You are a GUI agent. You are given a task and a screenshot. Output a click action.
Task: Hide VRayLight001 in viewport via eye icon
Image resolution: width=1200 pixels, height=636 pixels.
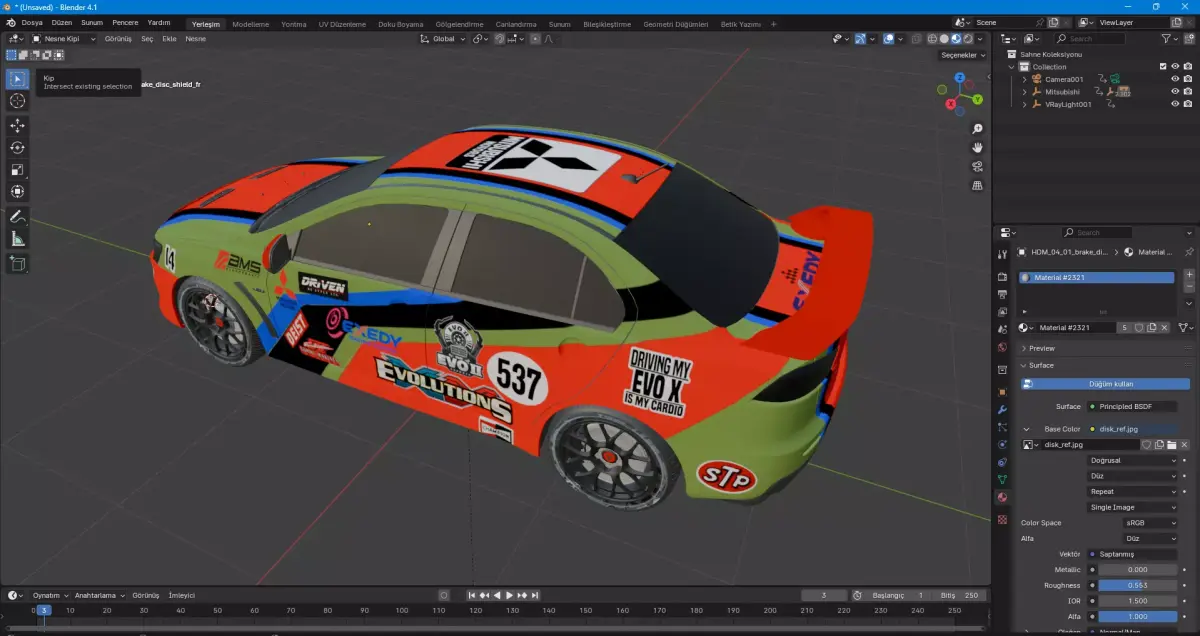coord(1175,104)
